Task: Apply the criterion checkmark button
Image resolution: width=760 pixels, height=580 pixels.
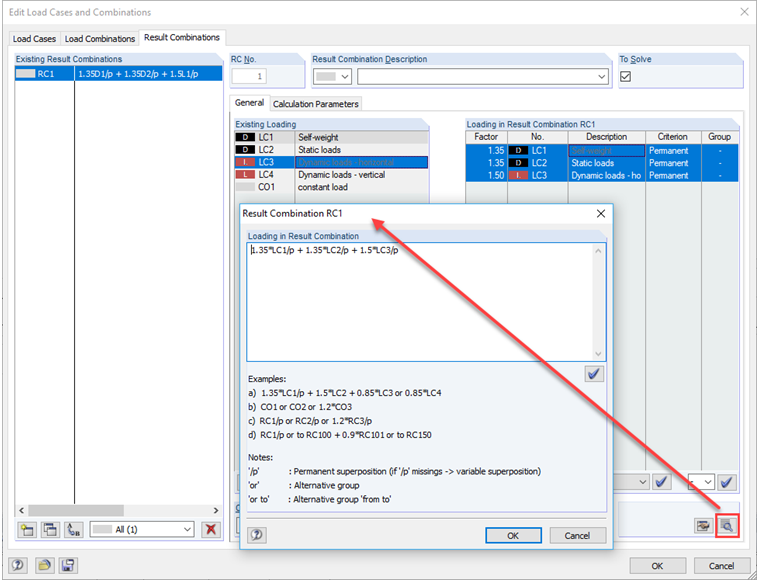Action: tap(662, 482)
